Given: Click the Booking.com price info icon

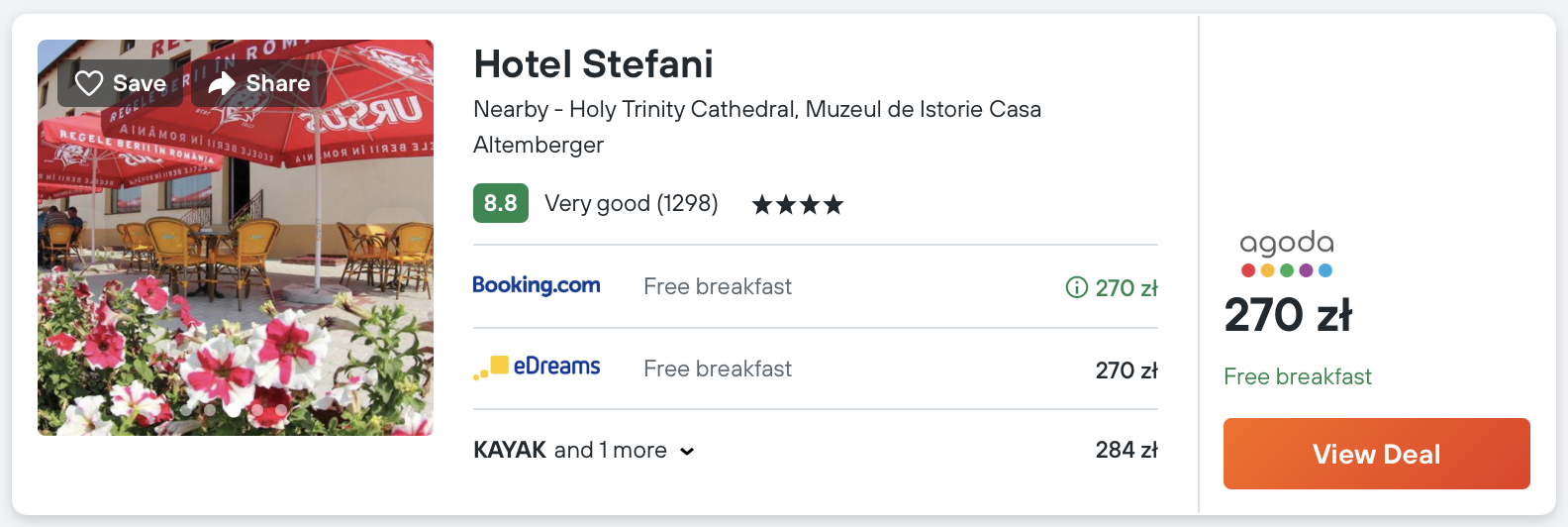Looking at the screenshot, I should click(1076, 287).
